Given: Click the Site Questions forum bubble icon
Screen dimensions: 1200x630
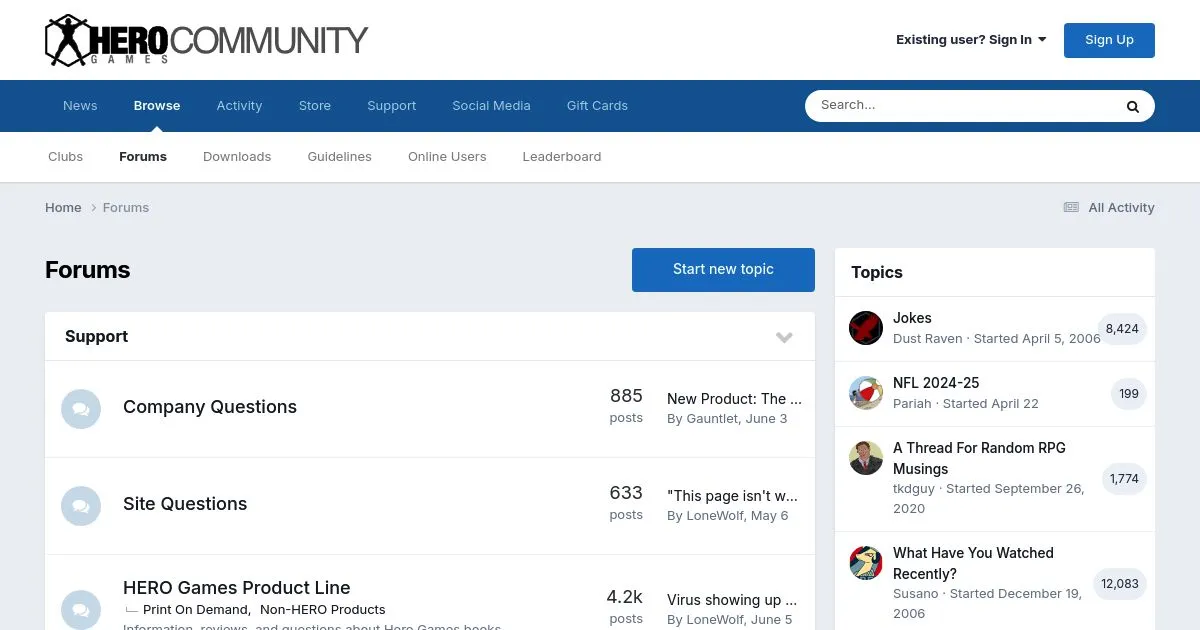Looking at the screenshot, I should point(81,506).
